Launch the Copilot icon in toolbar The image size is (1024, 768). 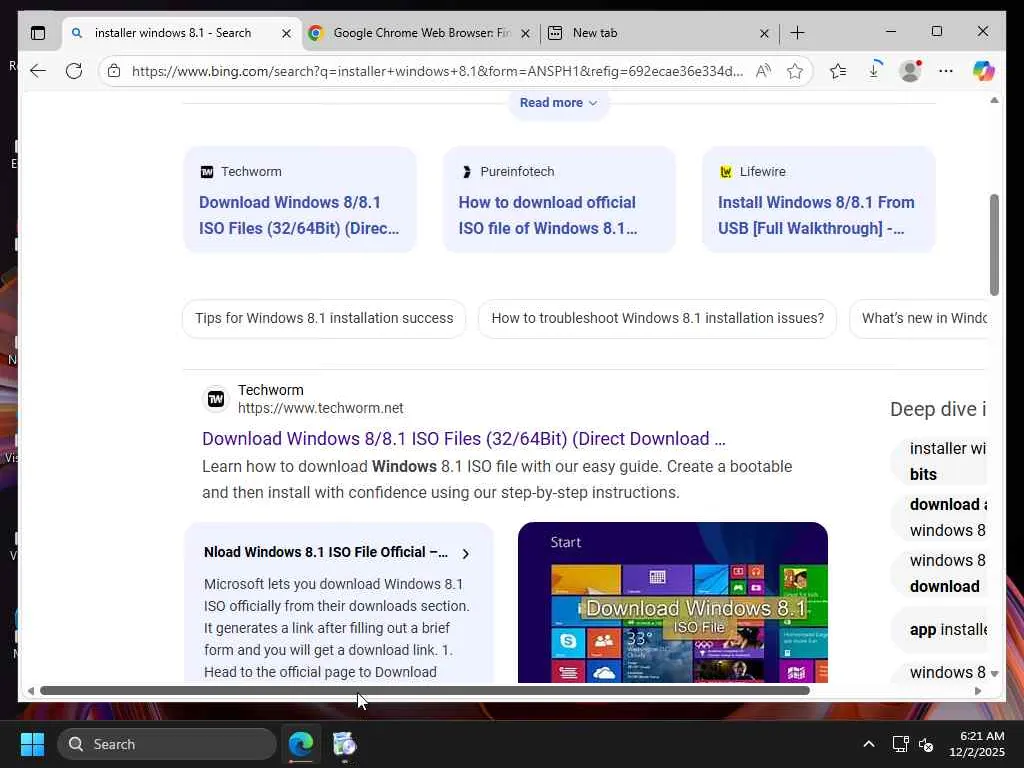tap(983, 71)
